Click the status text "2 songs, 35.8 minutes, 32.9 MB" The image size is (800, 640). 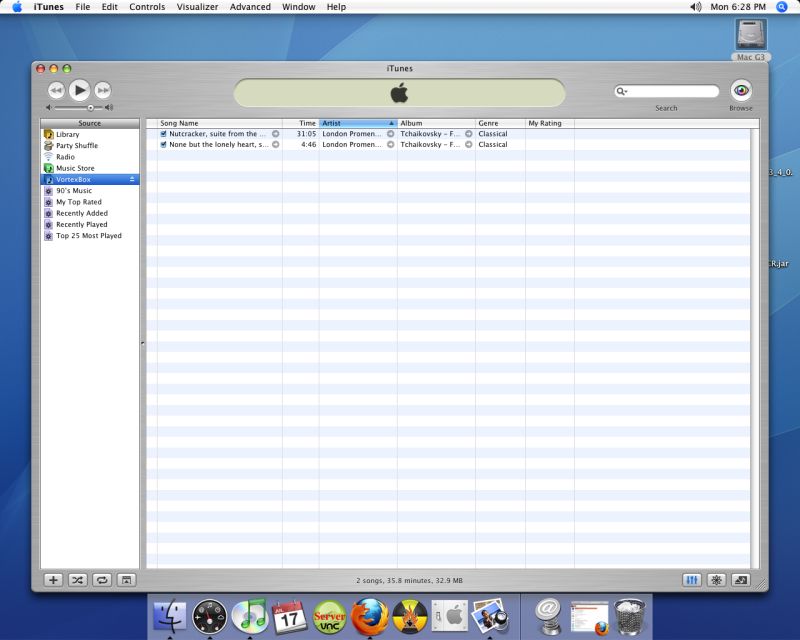(x=409, y=580)
